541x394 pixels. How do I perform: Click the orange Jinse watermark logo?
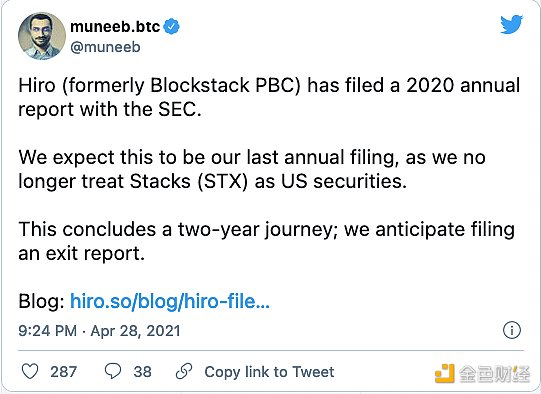(x=445, y=373)
